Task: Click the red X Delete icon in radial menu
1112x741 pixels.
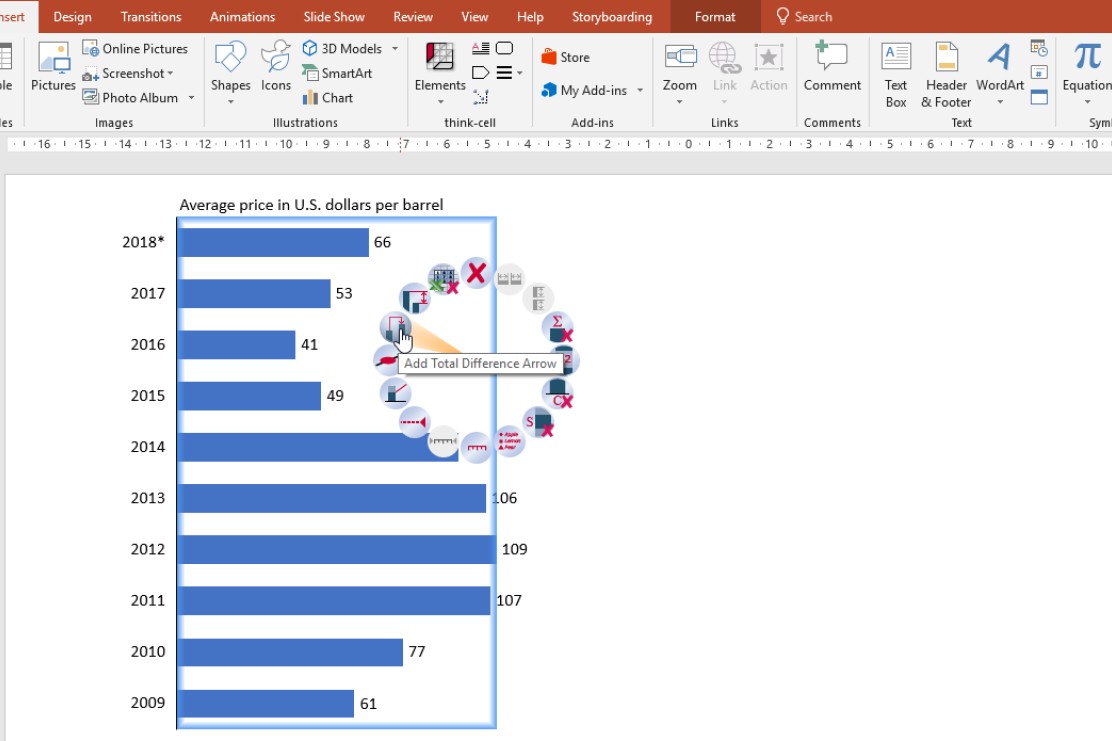Action: [477, 272]
